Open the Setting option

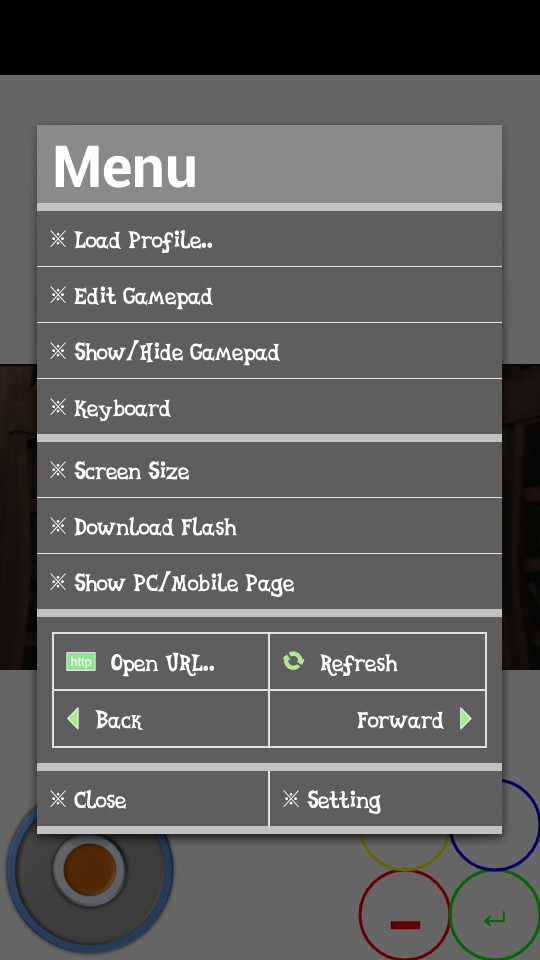[x=386, y=798]
